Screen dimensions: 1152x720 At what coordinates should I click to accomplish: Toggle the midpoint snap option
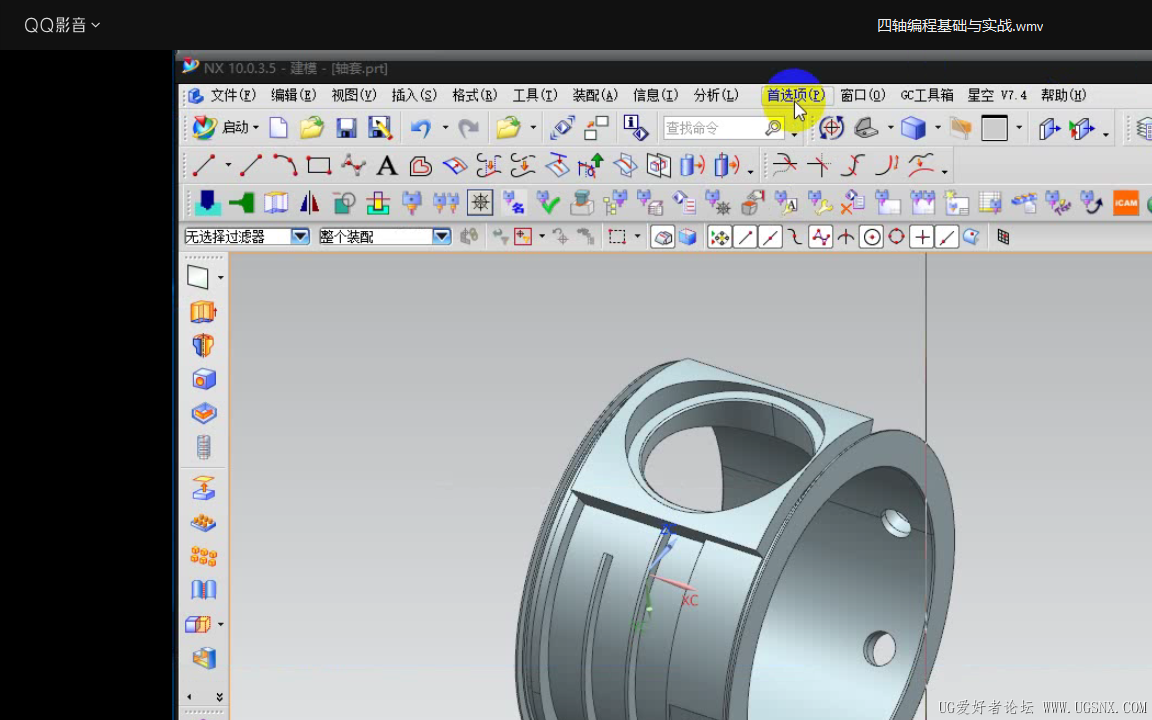770,237
